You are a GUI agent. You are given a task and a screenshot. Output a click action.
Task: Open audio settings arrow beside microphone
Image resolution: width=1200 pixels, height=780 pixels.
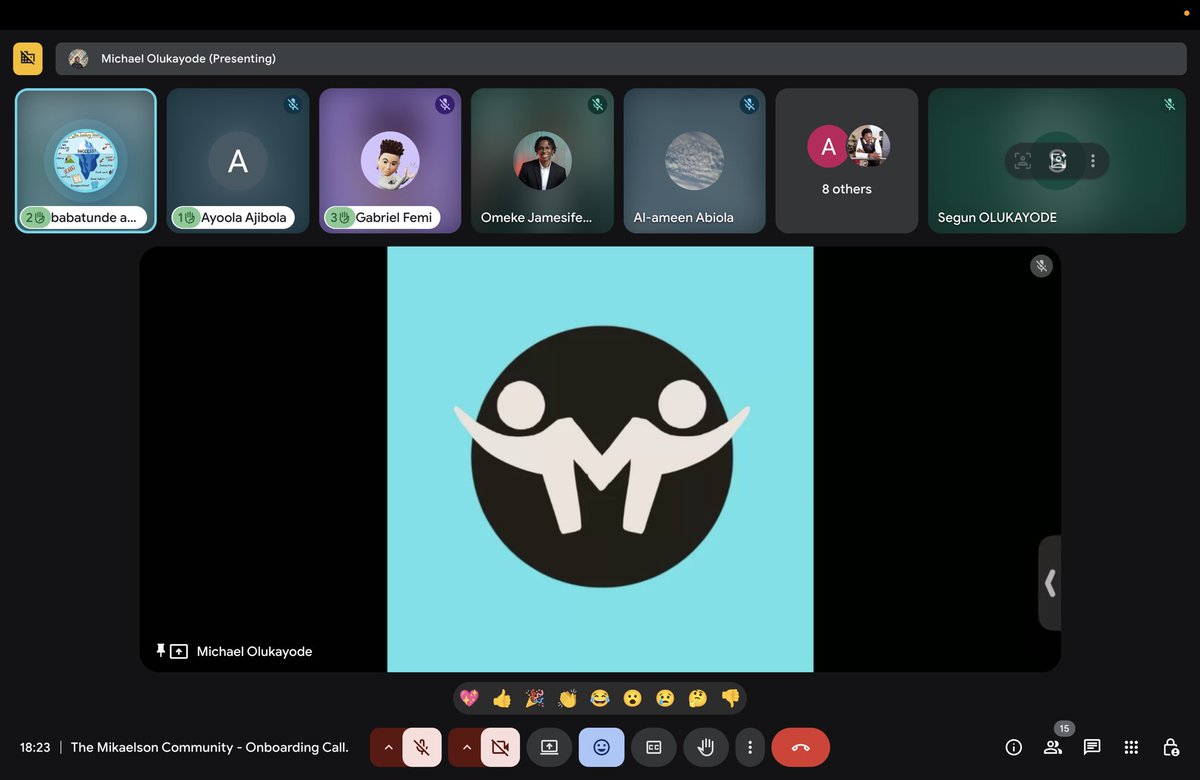pyautogui.click(x=388, y=747)
